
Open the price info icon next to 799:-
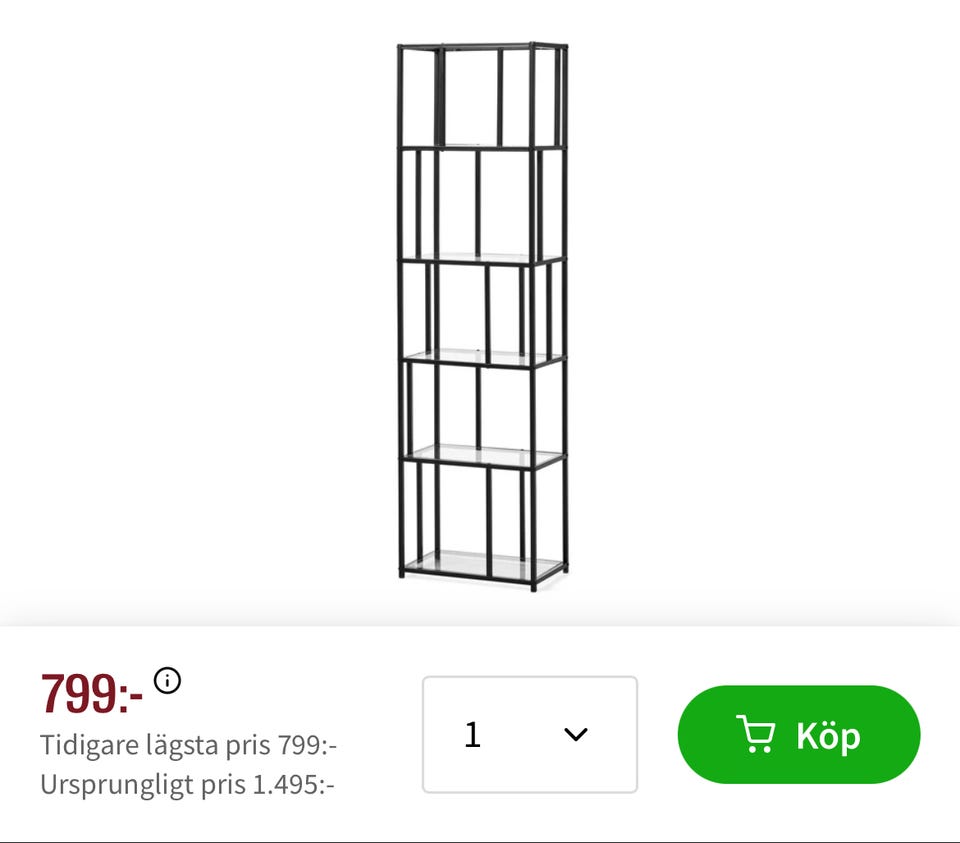[x=167, y=680]
